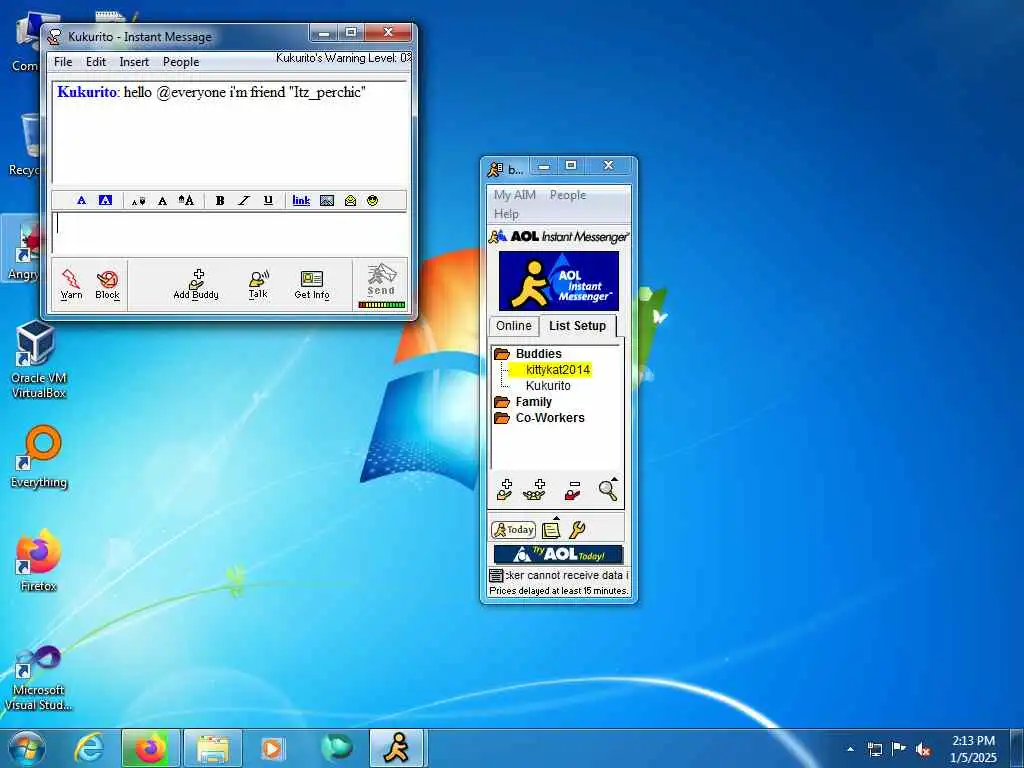Open the teal bird icon on the taskbar
The height and width of the screenshot is (768, 1024).
point(336,748)
